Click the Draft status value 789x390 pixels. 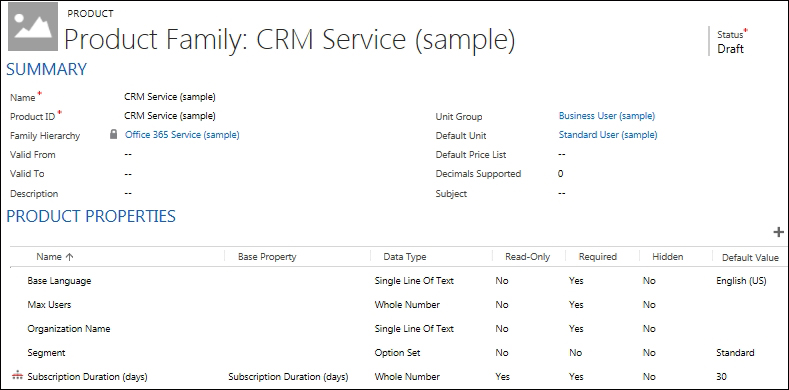click(x=730, y=49)
